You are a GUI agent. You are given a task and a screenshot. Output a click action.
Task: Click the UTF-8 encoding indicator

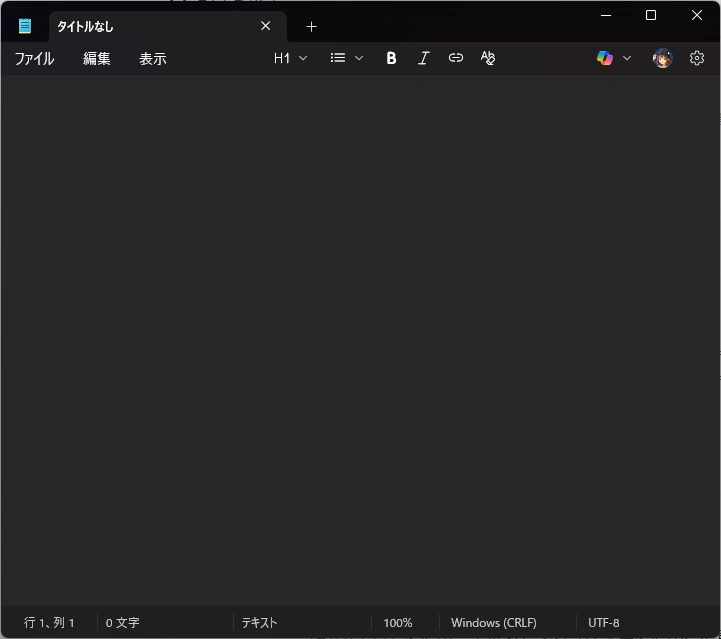tap(604, 623)
